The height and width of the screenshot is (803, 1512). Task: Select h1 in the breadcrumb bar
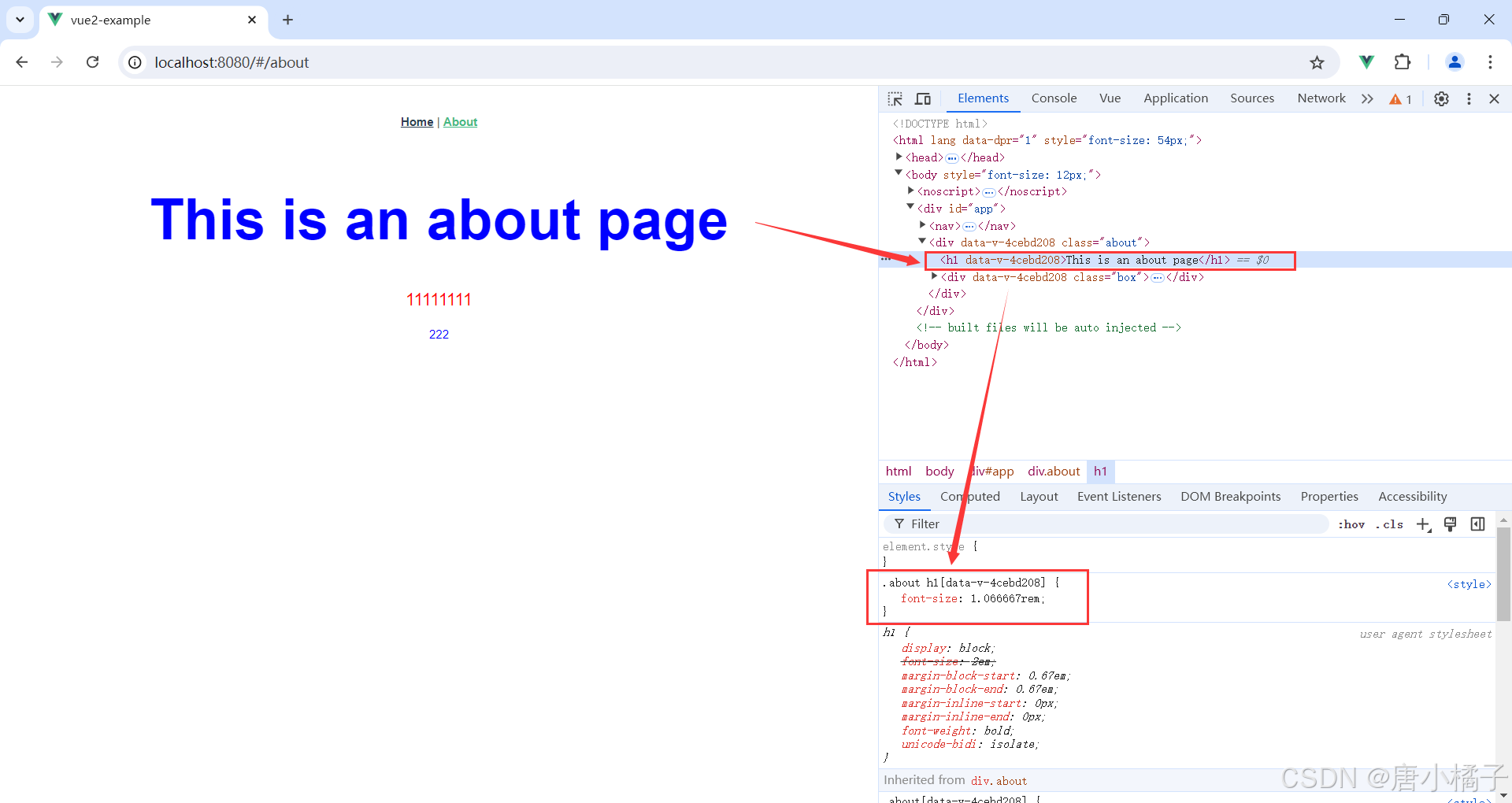[1100, 472]
